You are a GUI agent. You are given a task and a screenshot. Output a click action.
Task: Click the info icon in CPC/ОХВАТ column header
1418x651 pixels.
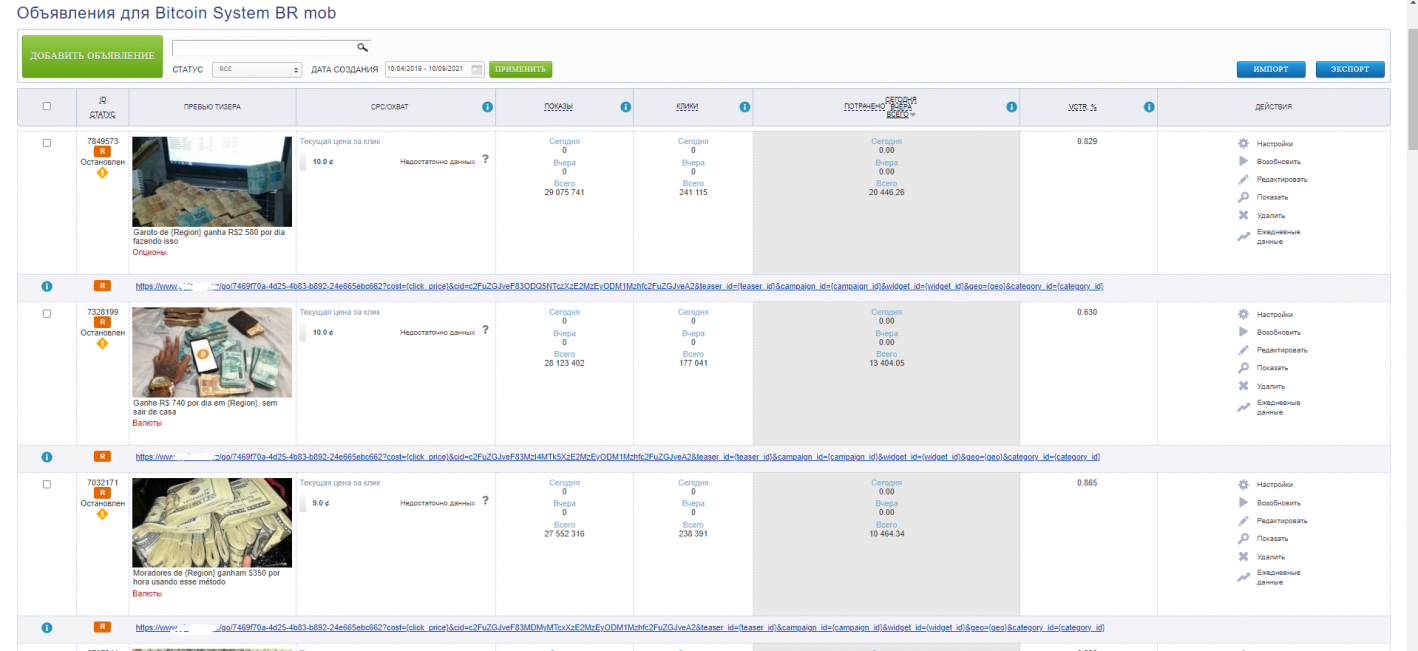[487, 107]
